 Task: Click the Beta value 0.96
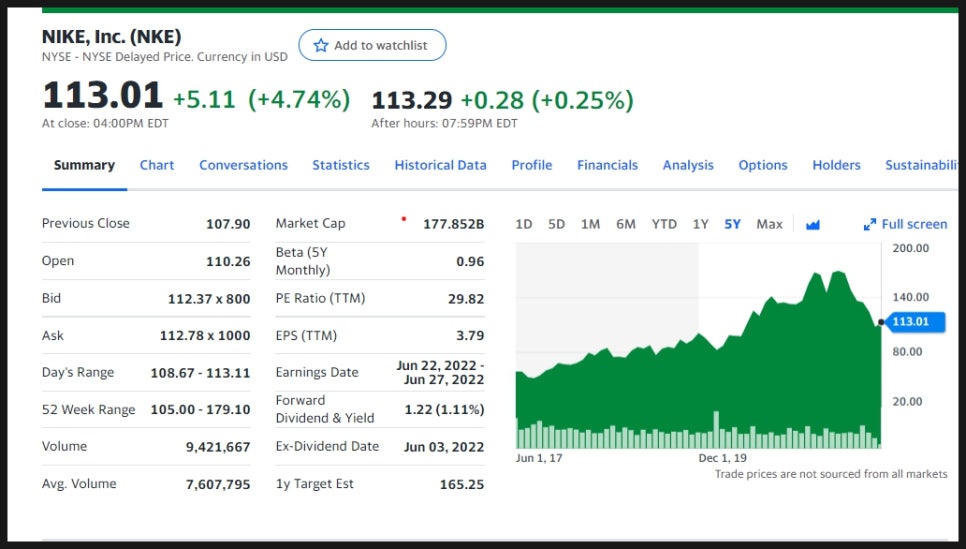coord(470,262)
